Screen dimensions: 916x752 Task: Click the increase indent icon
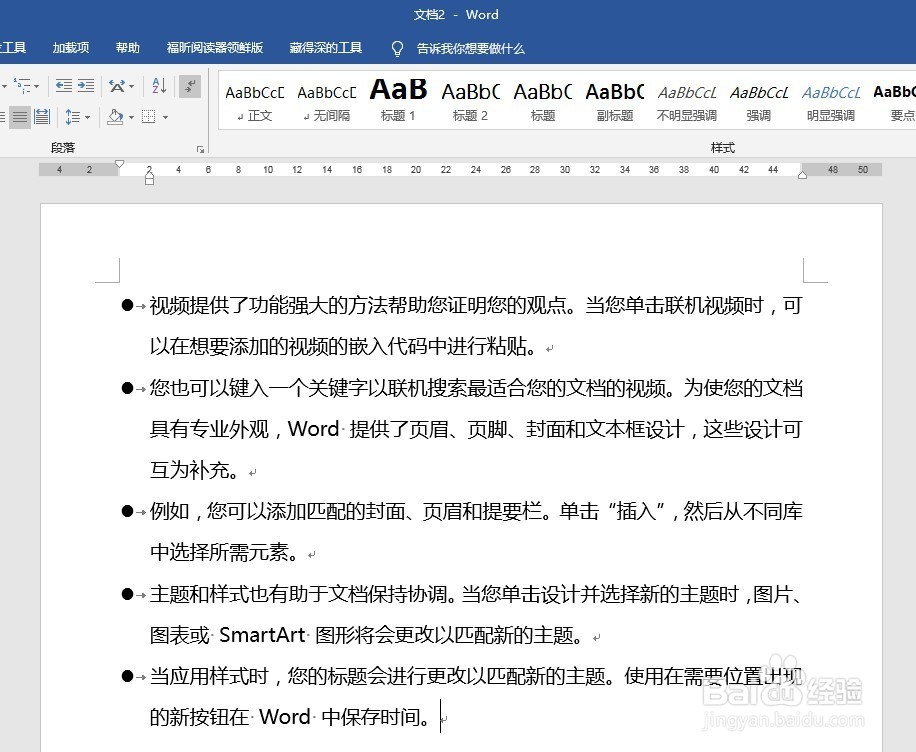tap(86, 86)
